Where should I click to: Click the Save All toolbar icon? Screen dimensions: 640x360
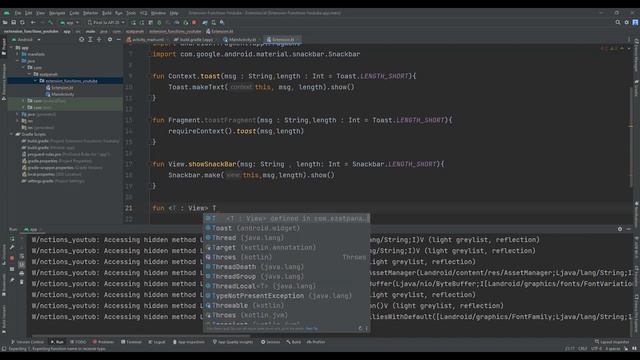(x=13, y=22)
